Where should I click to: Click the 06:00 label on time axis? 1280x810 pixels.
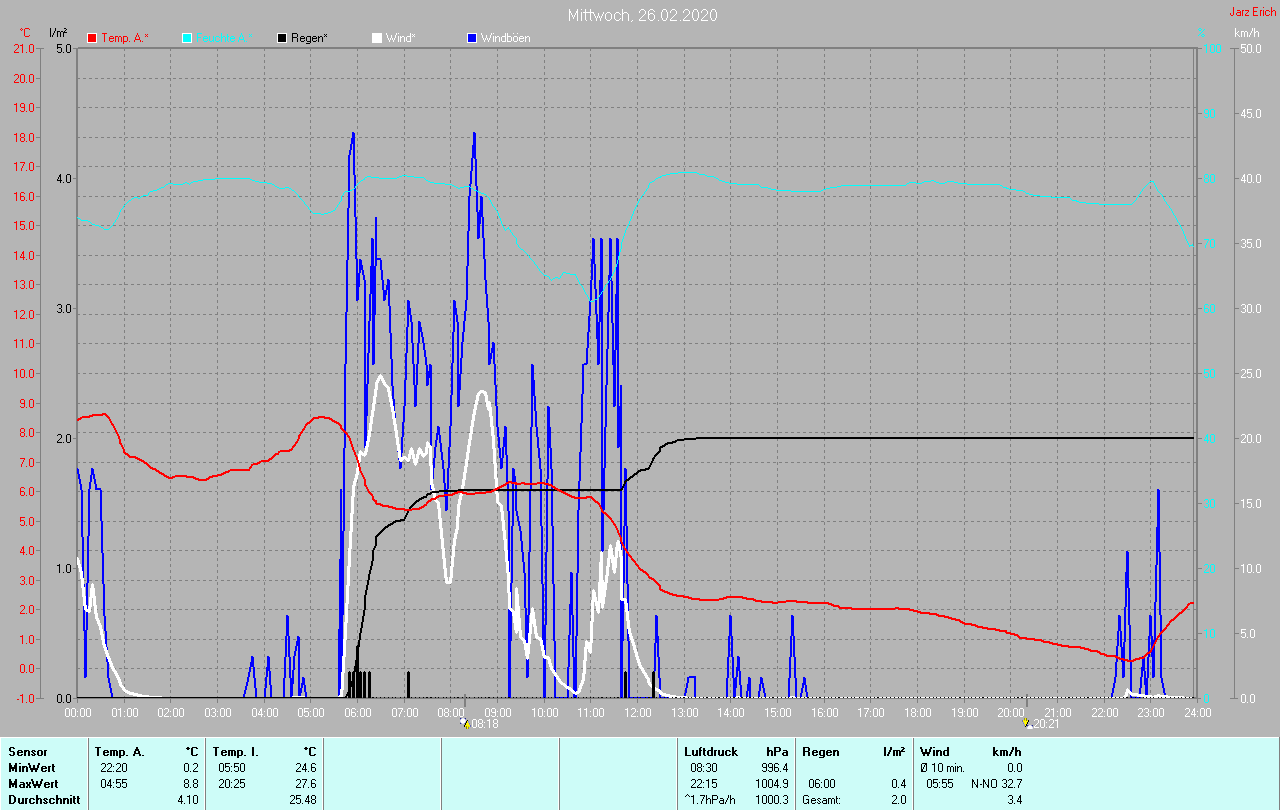pyautogui.click(x=357, y=713)
